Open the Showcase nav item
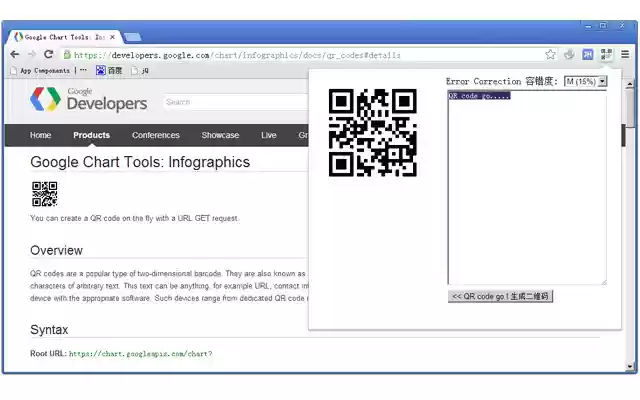The height and width of the screenshot is (400, 640). [220, 135]
